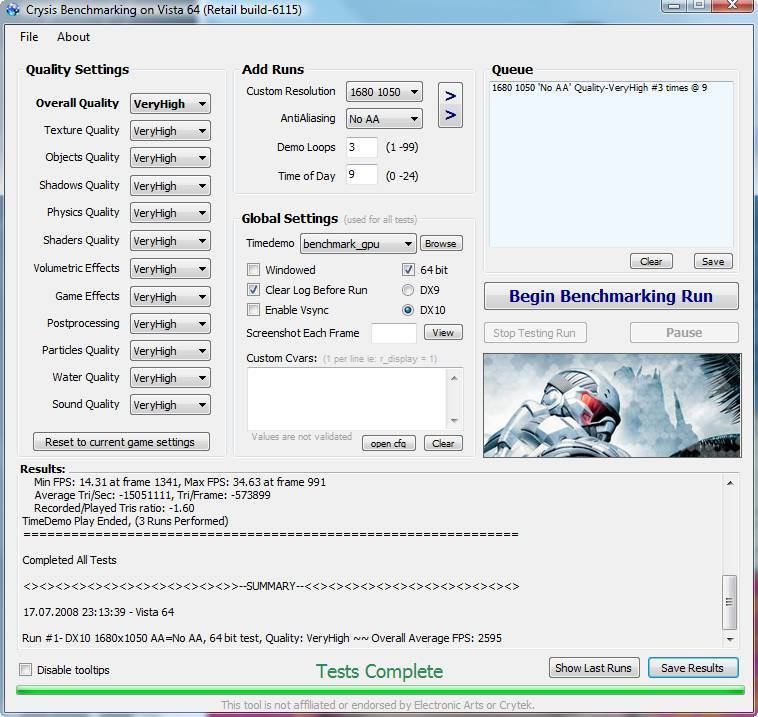
Task: Expand the Shaders Quality dropdown
Action: 170,241
